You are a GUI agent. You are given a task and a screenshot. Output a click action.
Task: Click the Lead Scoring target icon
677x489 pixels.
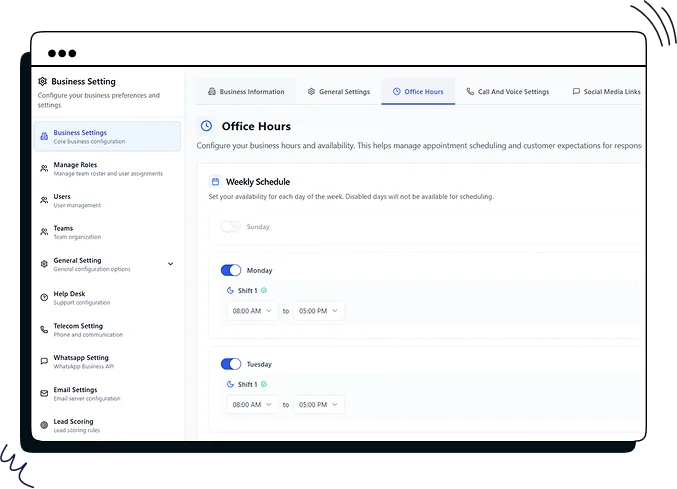(44, 425)
